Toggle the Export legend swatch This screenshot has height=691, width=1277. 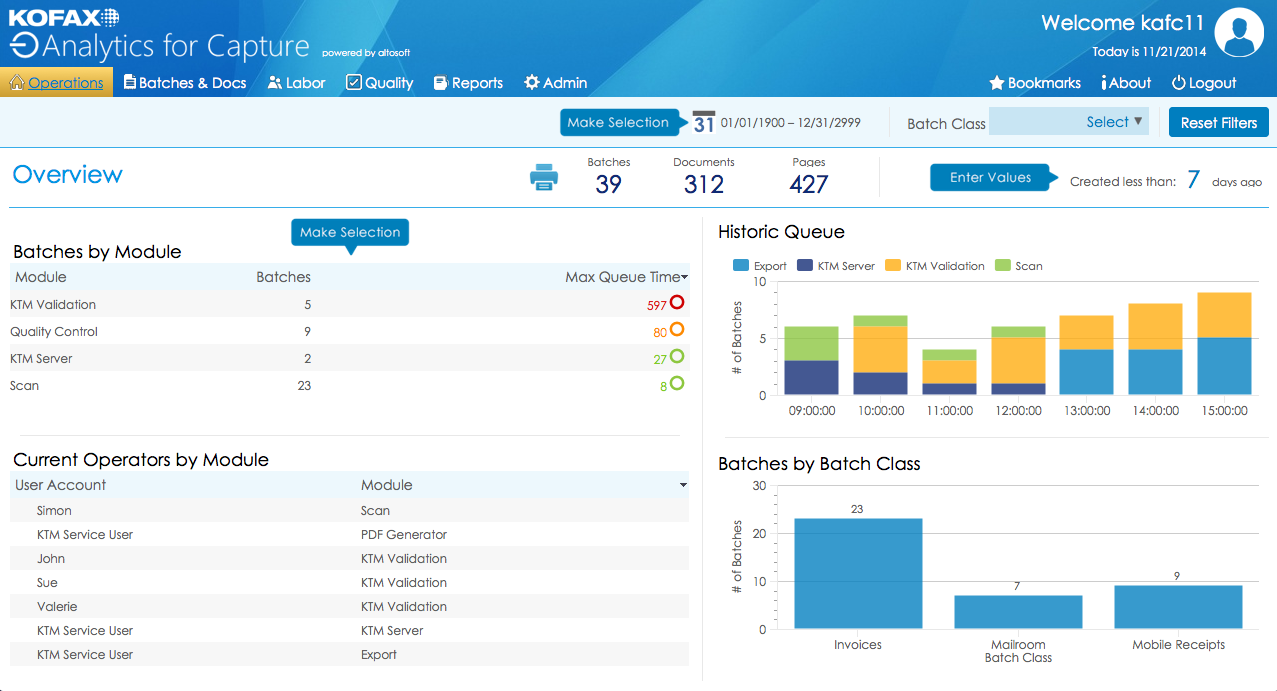(741, 266)
